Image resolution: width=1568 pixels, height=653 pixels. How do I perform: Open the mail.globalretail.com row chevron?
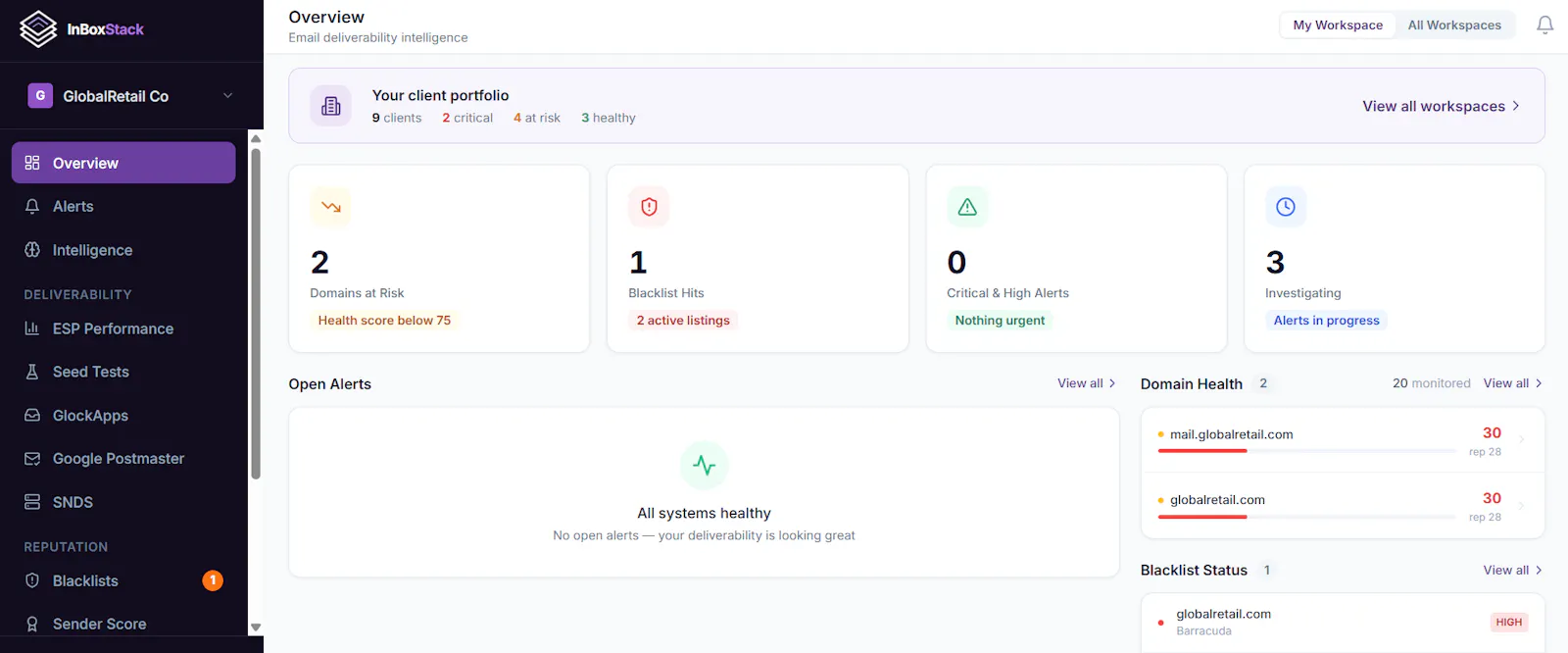pos(1522,440)
